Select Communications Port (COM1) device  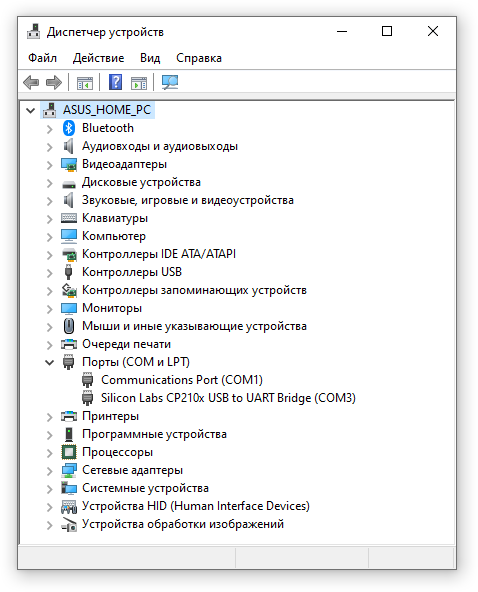click(x=182, y=380)
